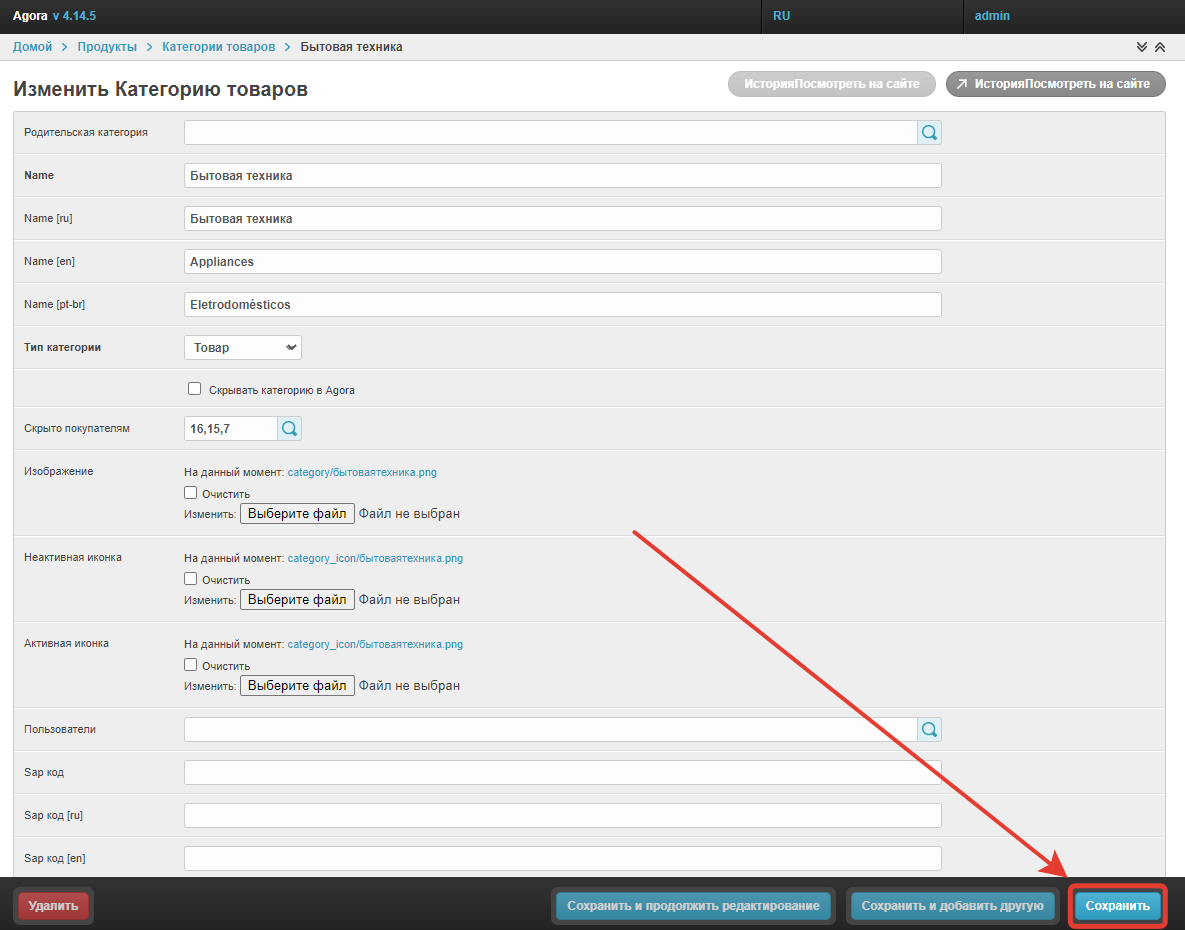Click the search icon next to Родительская категория
The height and width of the screenshot is (930, 1185).
(x=929, y=133)
